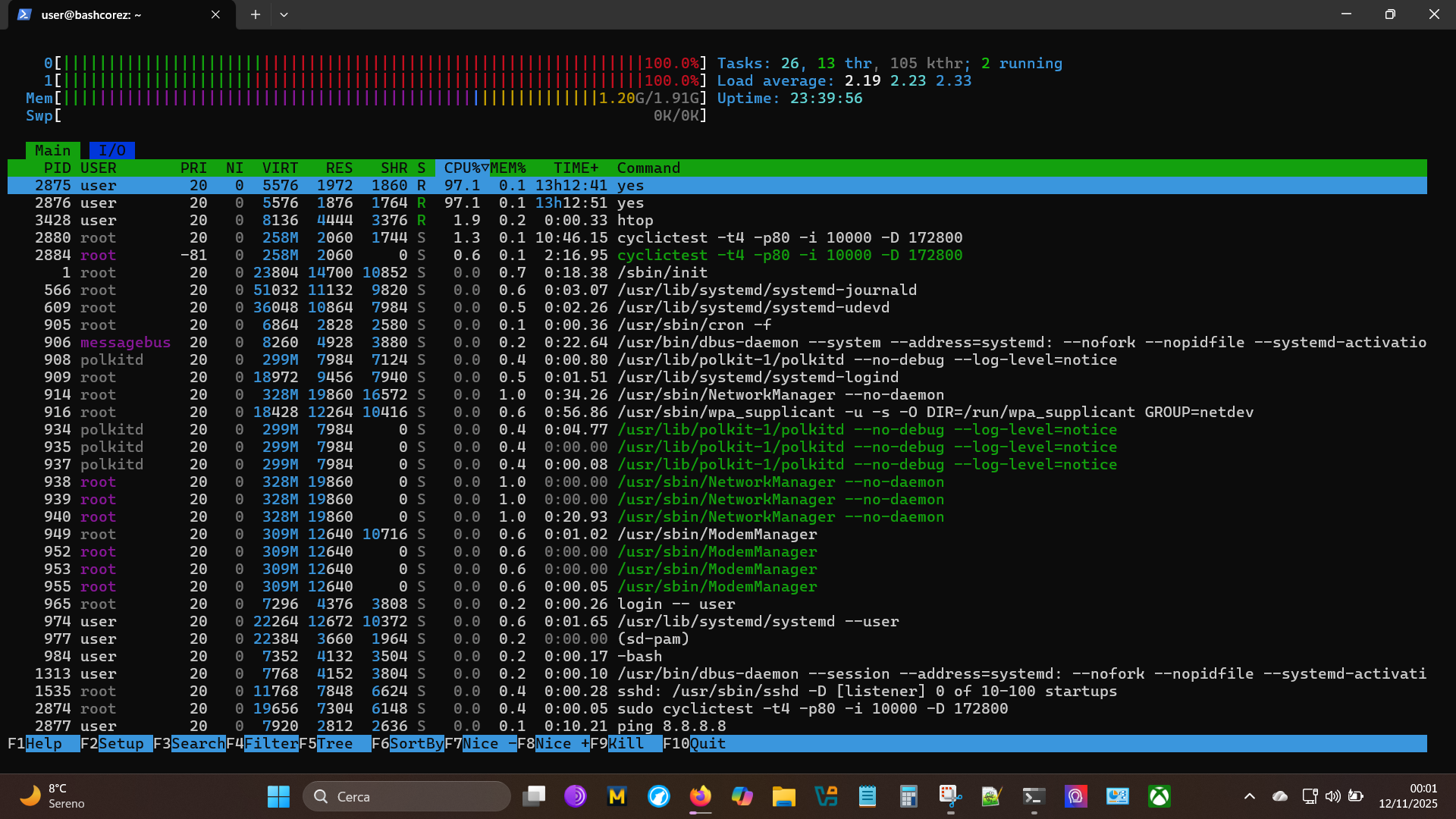The image size is (1456, 819).
Task: Click F2 Setup in the bottom bar
Action: pyautogui.click(x=121, y=743)
